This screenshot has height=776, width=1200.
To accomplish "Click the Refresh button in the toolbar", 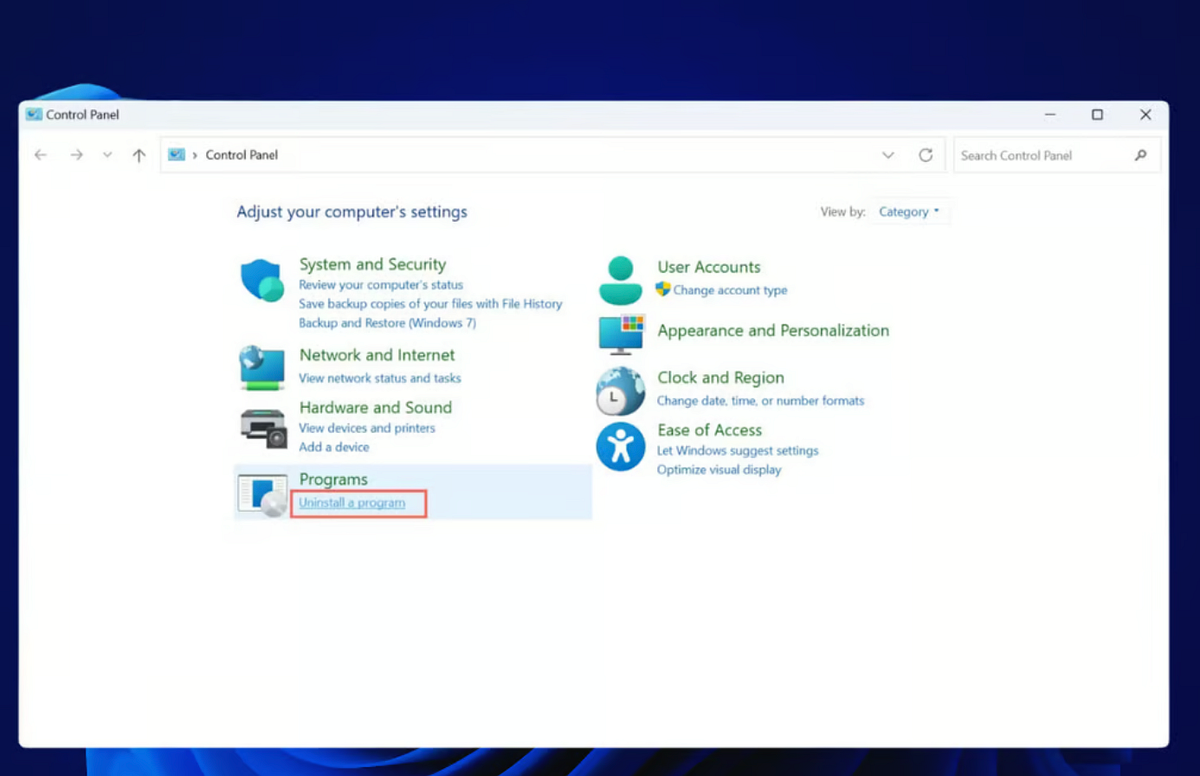I will coord(926,155).
